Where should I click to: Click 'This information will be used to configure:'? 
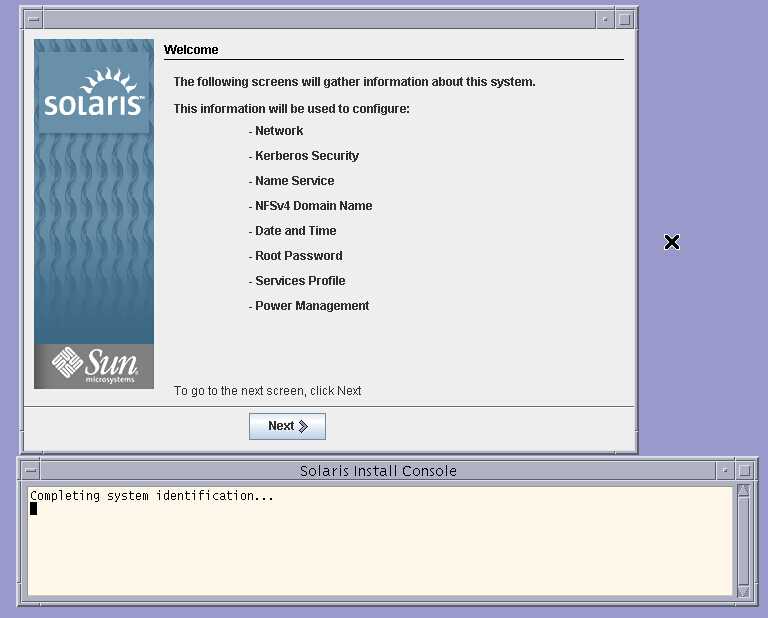point(291,108)
